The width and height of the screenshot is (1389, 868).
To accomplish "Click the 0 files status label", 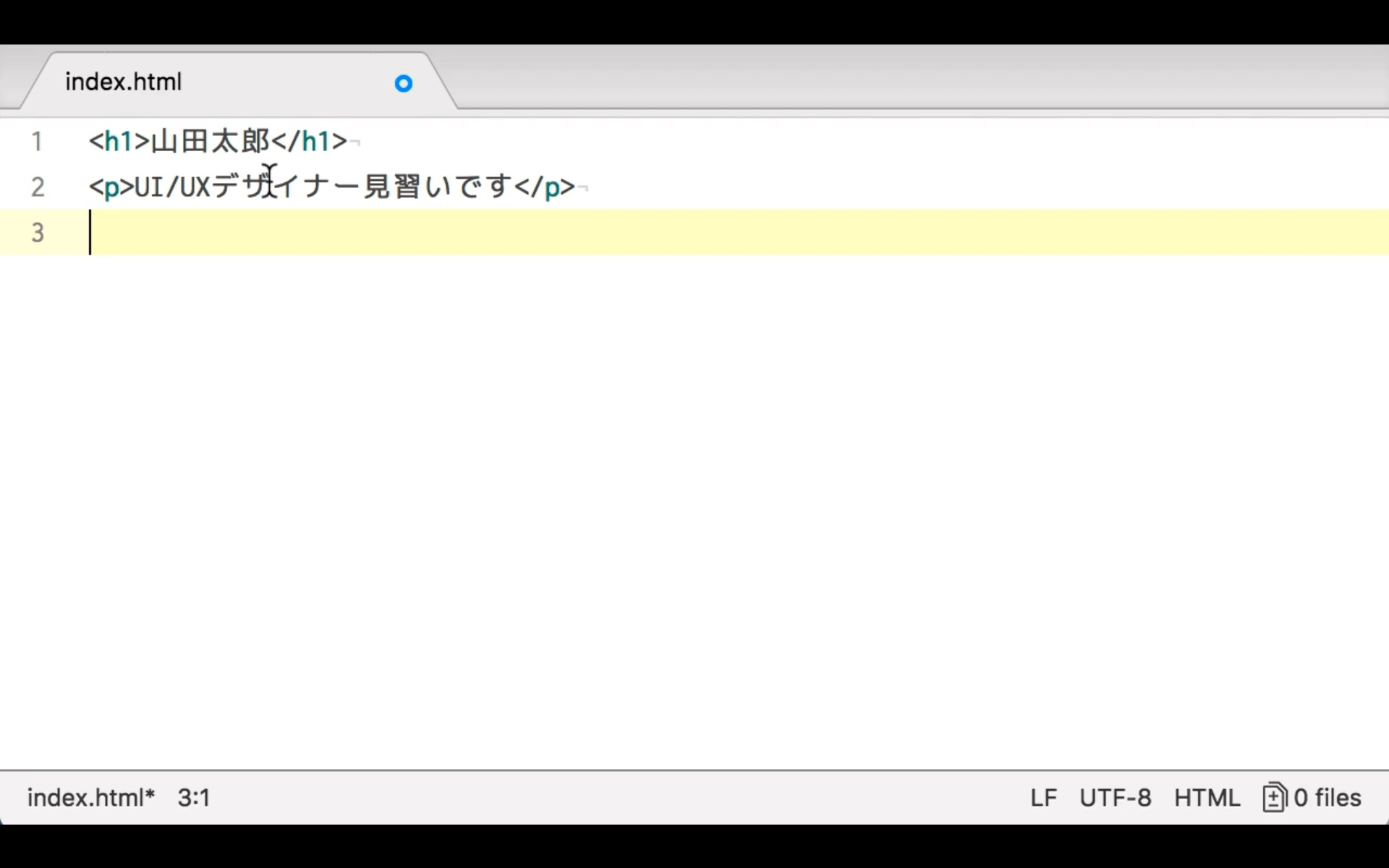I will [x=1328, y=798].
